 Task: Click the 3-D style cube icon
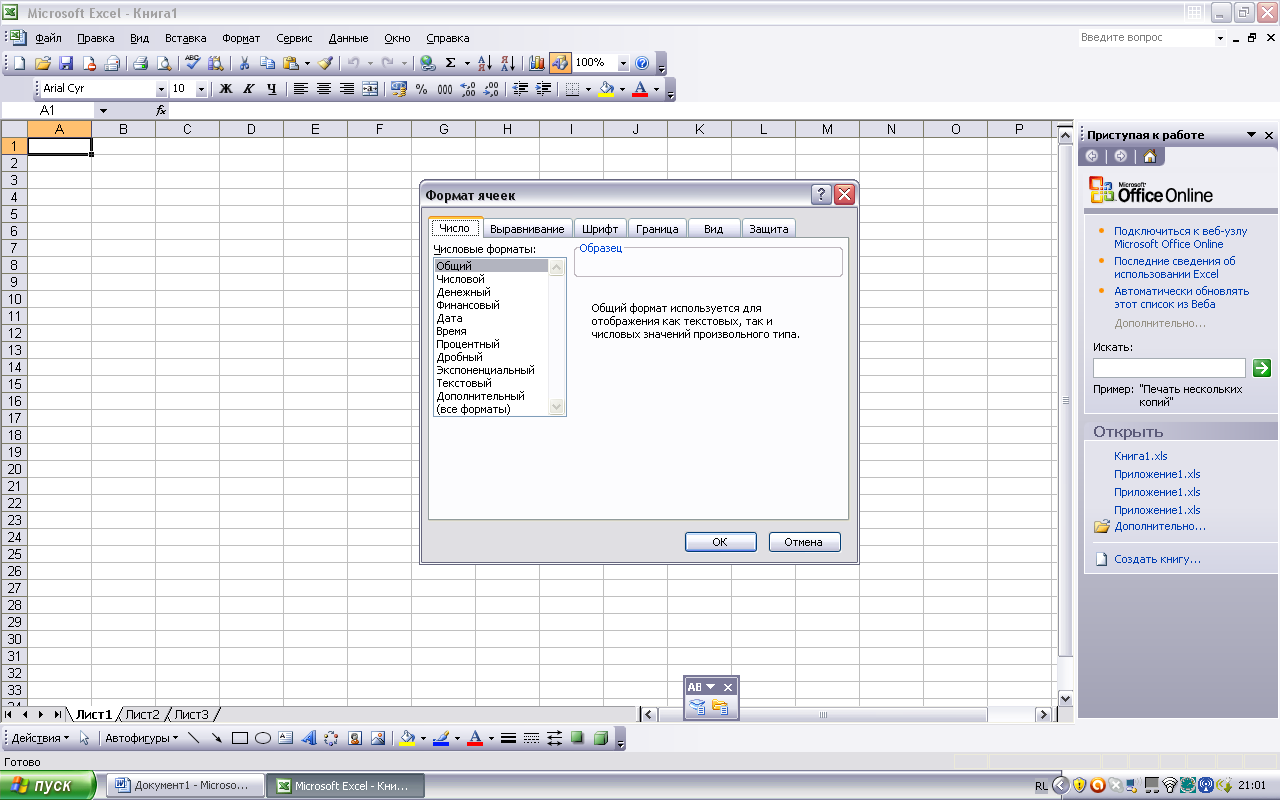click(x=601, y=739)
